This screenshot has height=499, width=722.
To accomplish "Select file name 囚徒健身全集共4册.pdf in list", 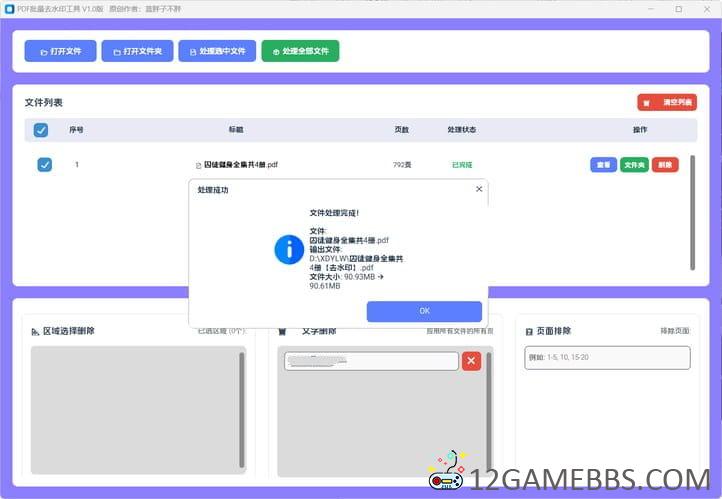I will coord(240,165).
